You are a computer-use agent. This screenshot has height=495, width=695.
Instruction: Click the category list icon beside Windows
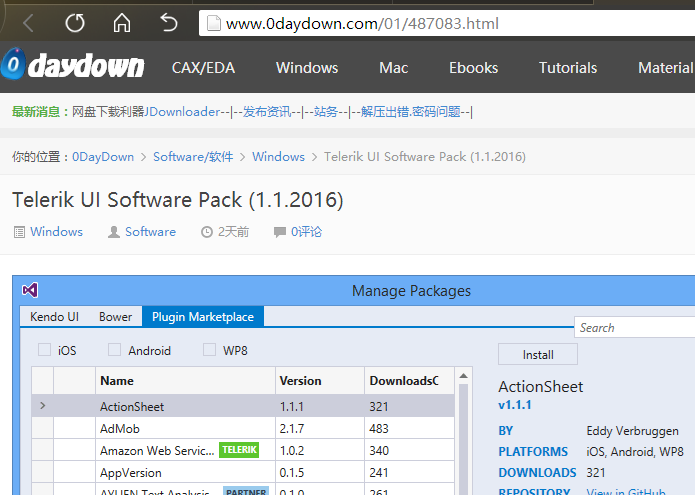19,232
